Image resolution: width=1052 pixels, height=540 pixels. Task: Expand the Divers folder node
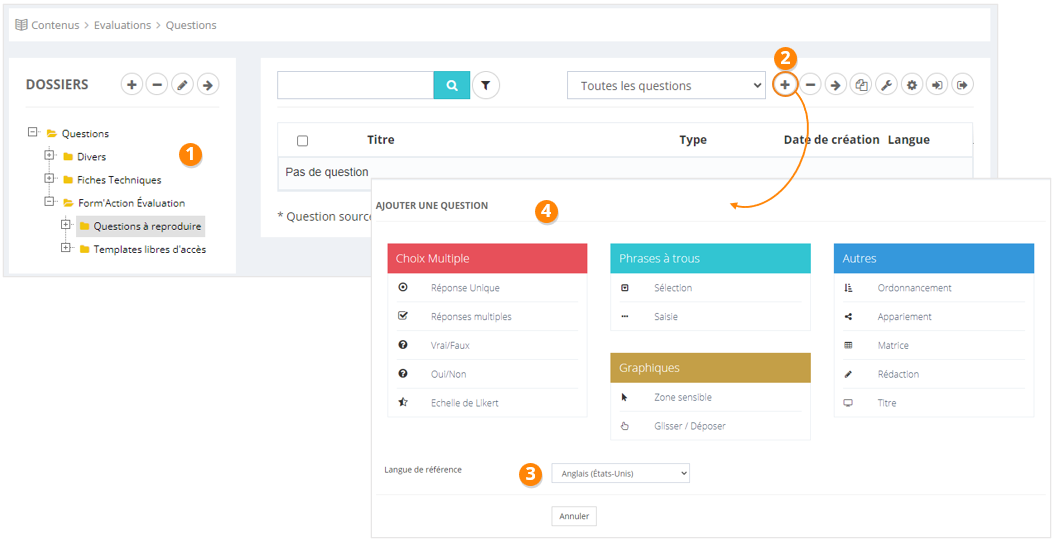(x=49, y=156)
